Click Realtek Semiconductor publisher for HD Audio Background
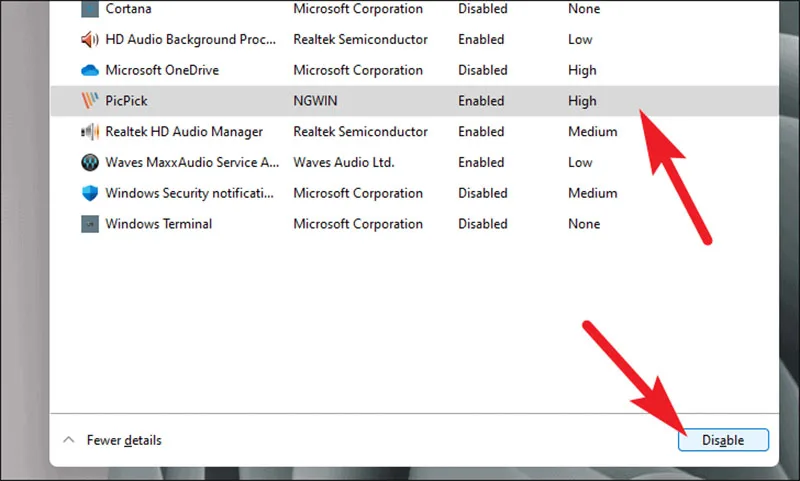The width and height of the screenshot is (800, 481). pos(361,39)
